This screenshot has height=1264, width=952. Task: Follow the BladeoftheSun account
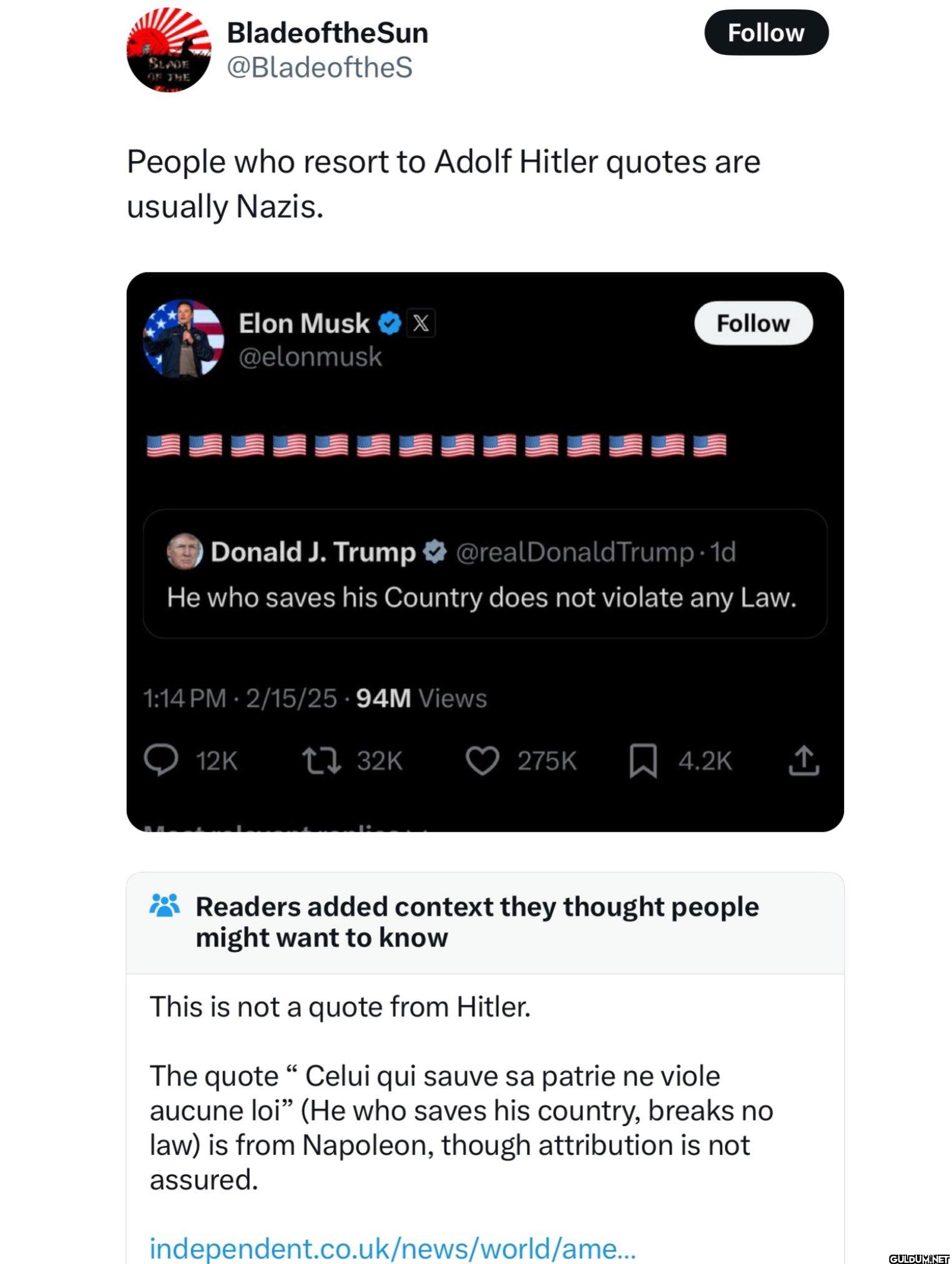[766, 32]
